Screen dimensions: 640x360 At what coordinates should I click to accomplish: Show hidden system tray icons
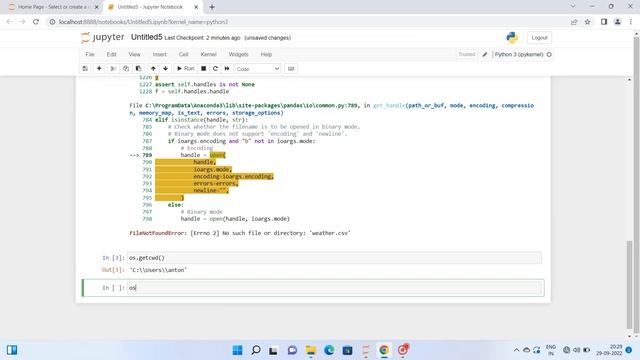pyautogui.click(x=516, y=350)
